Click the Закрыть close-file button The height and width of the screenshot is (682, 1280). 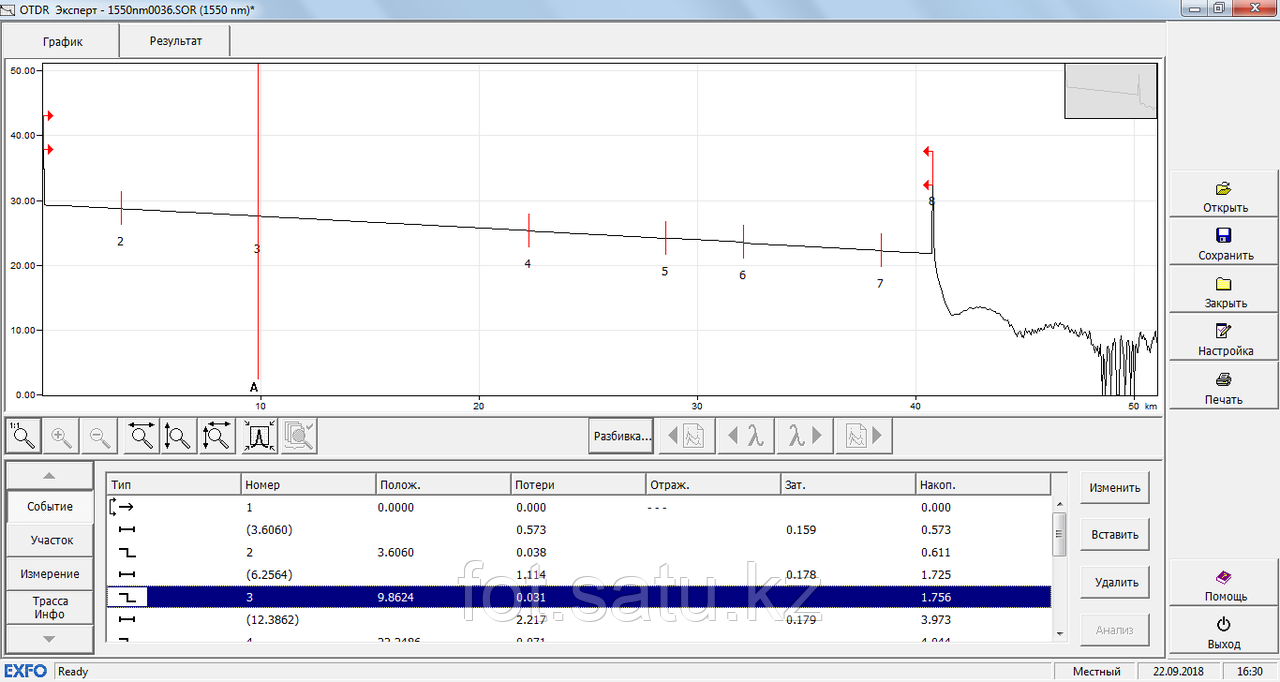coord(1224,292)
